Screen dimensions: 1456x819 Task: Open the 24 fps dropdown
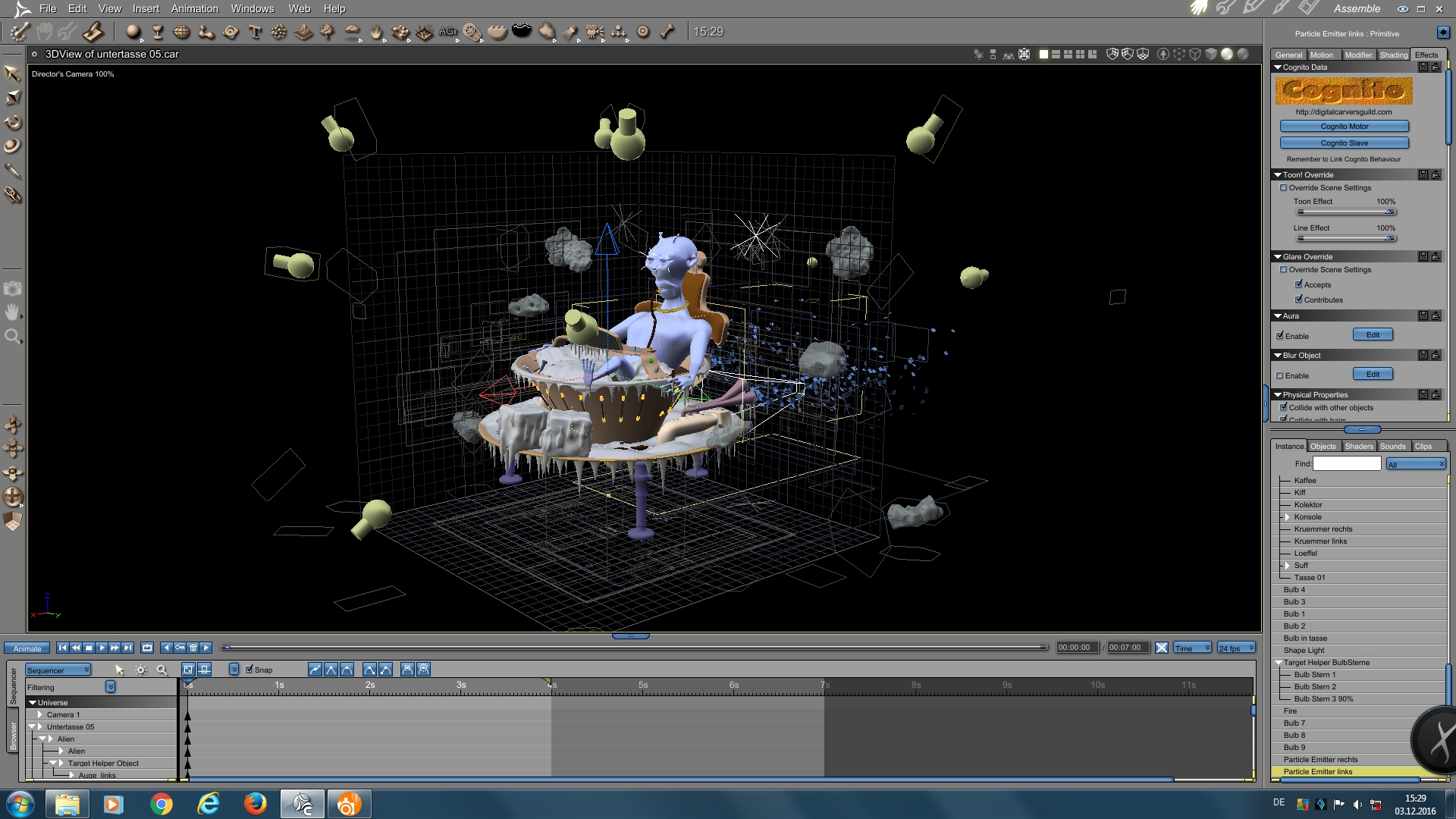pyautogui.click(x=1236, y=648)
